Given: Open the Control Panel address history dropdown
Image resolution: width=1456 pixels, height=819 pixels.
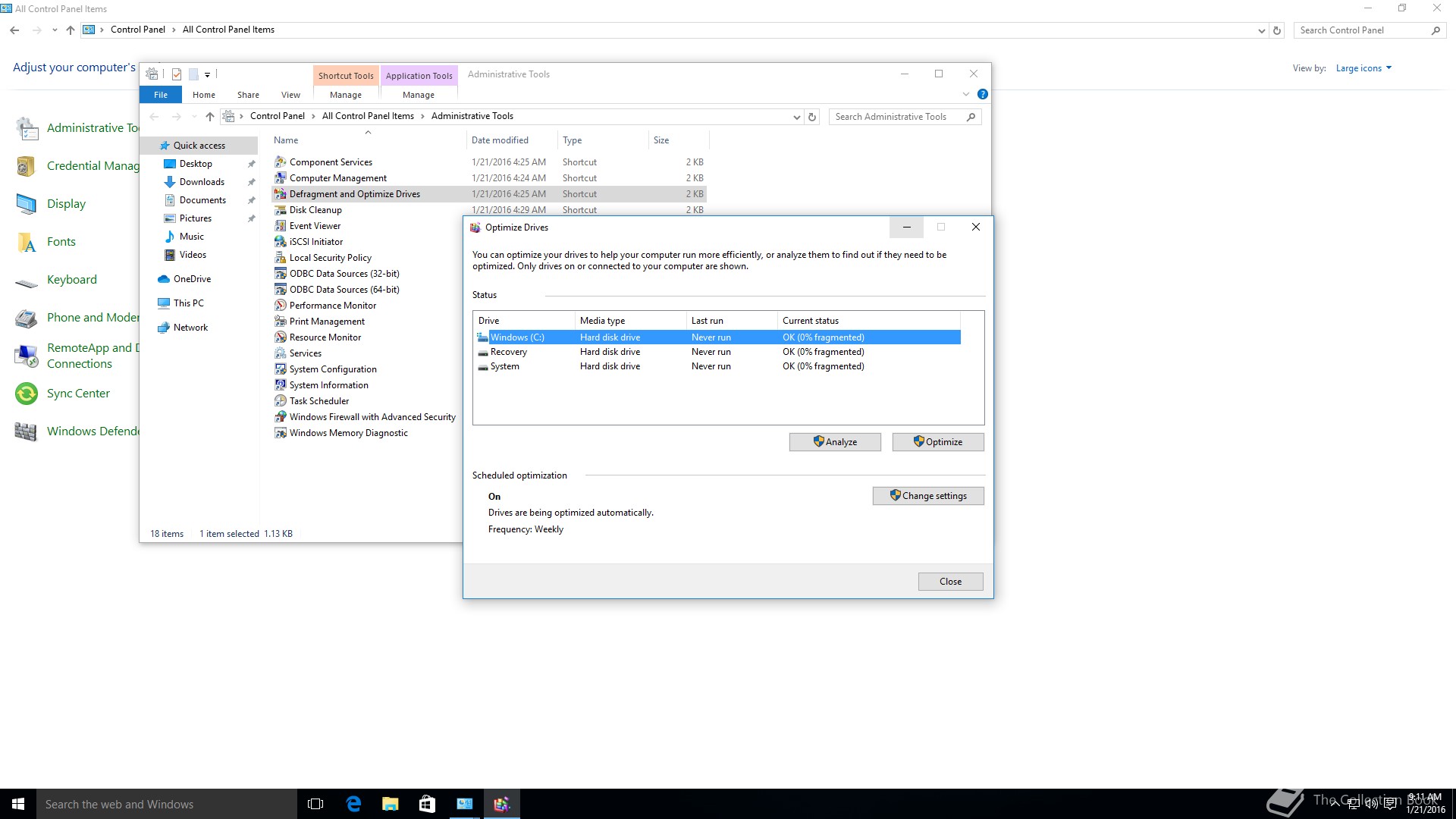Looking at the screenshot, I should click(x=1261, y=31).
